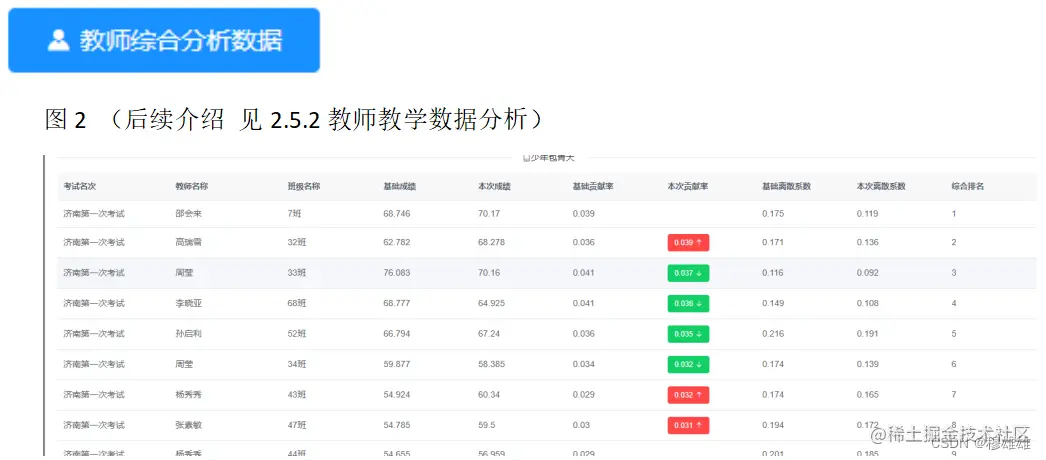The height and width of the screenshot is (460, 1046).
Task: Click the 0.191 current dispersion value
Action: click(868, 334)
